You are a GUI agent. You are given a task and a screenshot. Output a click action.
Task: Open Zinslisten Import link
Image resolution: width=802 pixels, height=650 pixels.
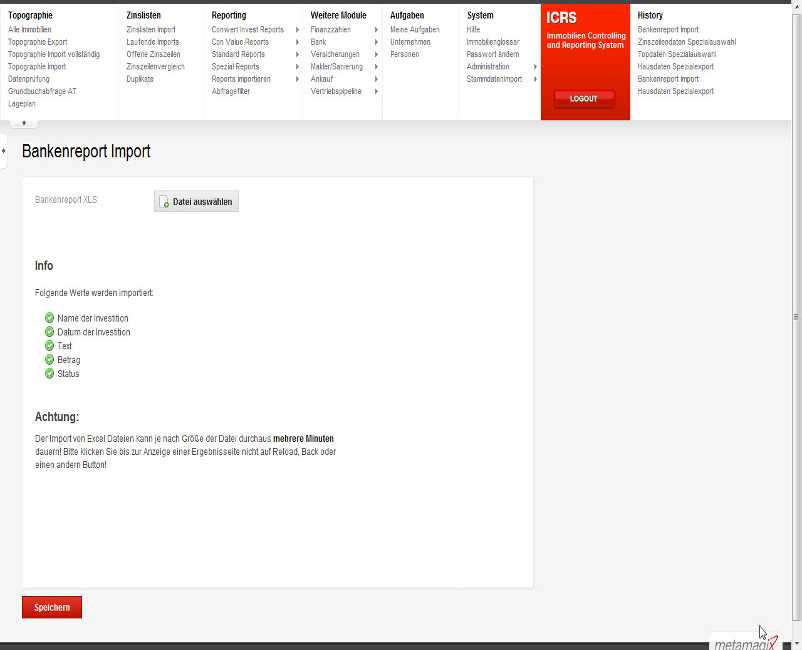coord(151,30)
